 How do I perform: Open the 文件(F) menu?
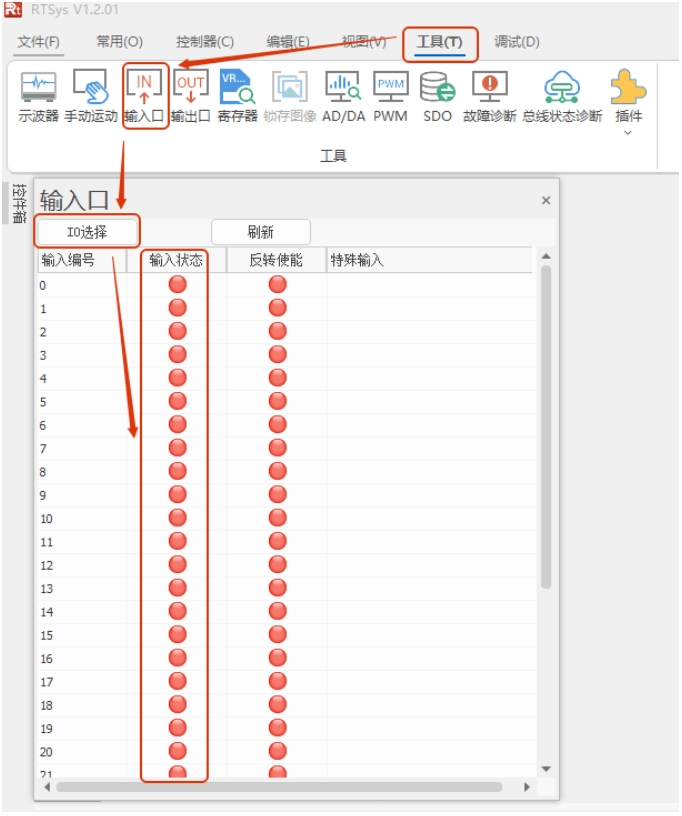coord(38,42)
